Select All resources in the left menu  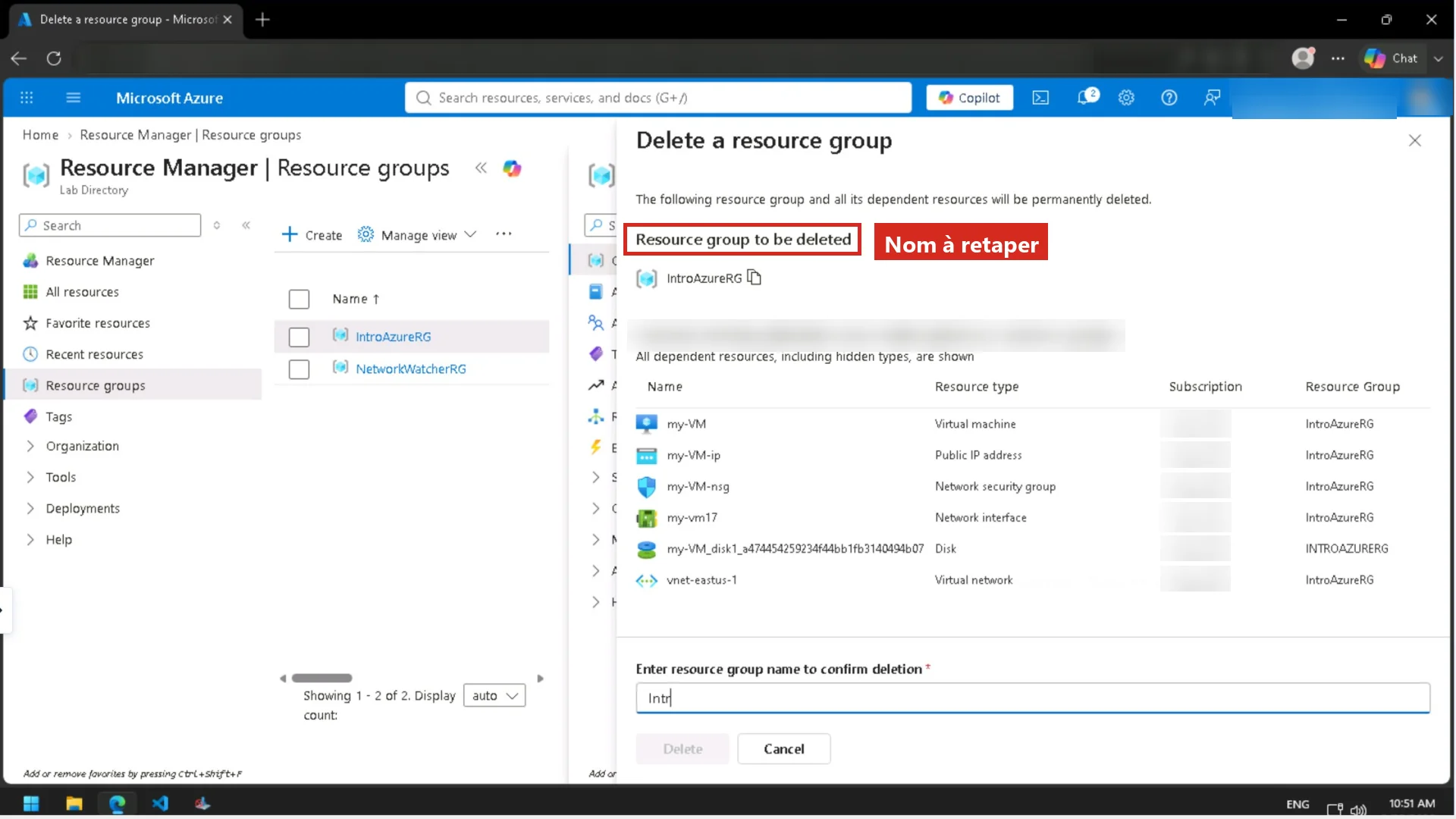82,292
